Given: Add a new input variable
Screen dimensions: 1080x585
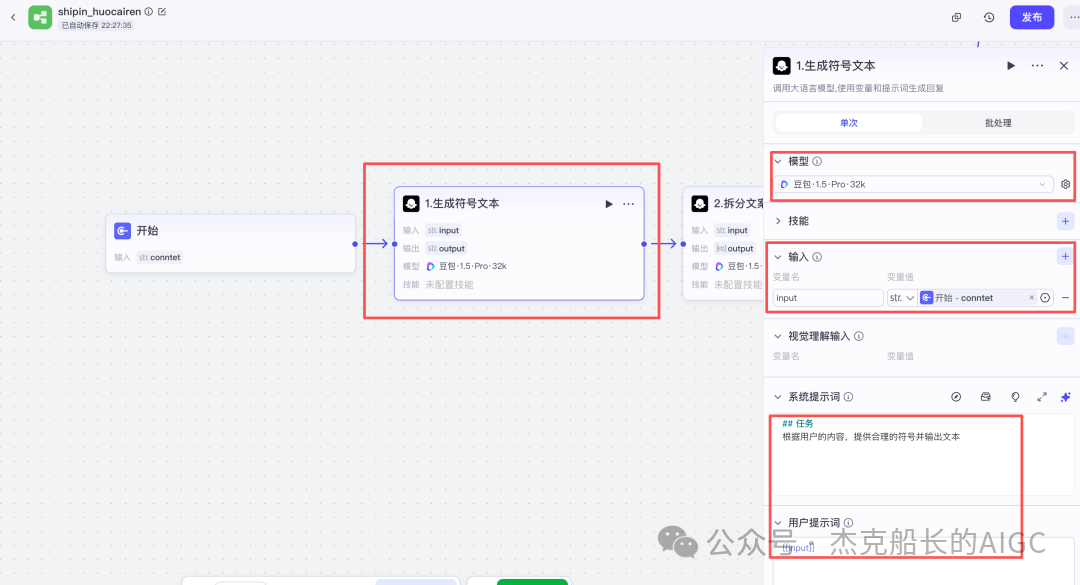Looking at the screenshot, I should click(x=1065, y=256).
